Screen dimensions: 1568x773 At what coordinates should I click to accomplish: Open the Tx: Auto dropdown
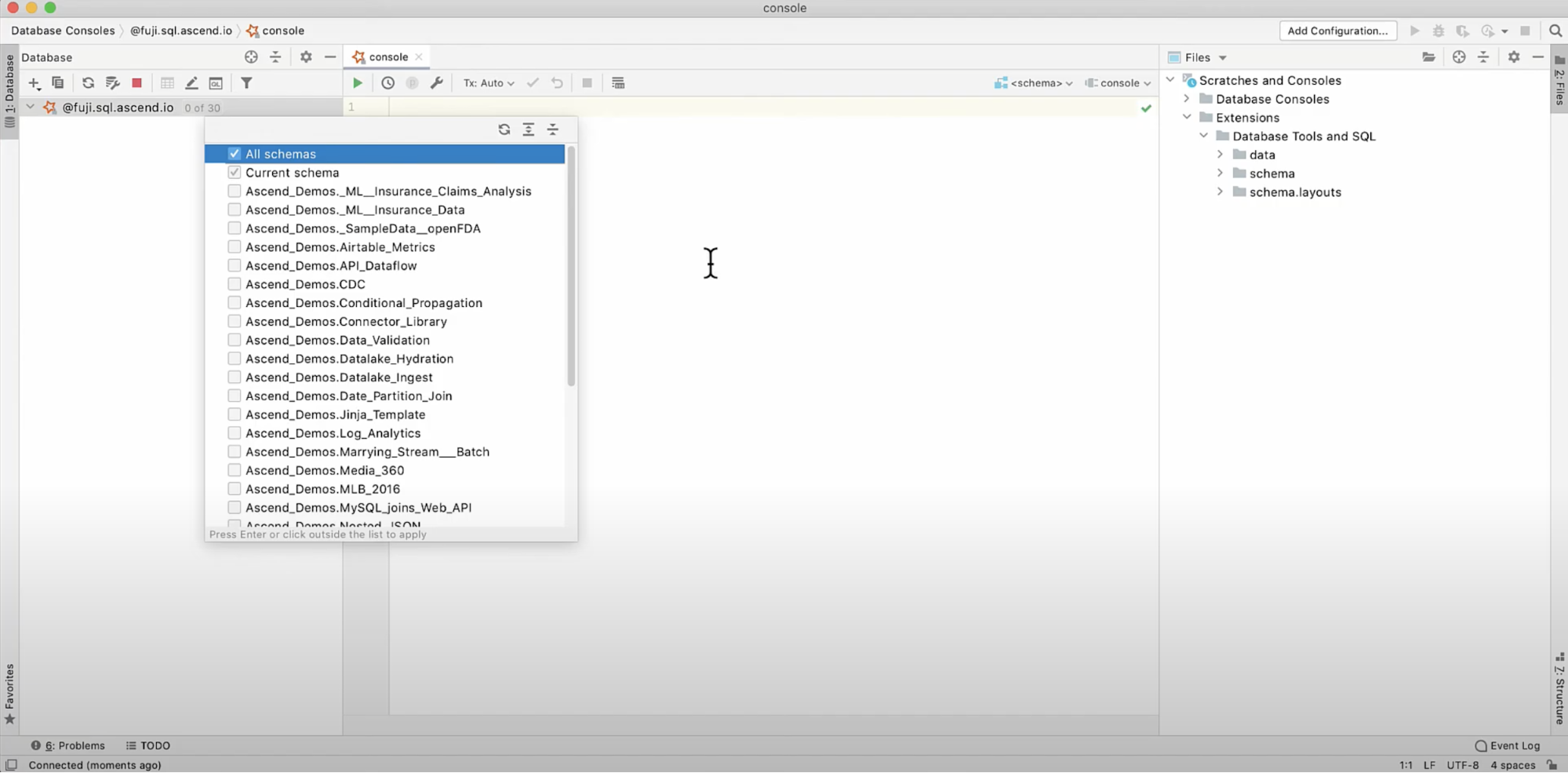pyautogui.click(x=488, y=83)
